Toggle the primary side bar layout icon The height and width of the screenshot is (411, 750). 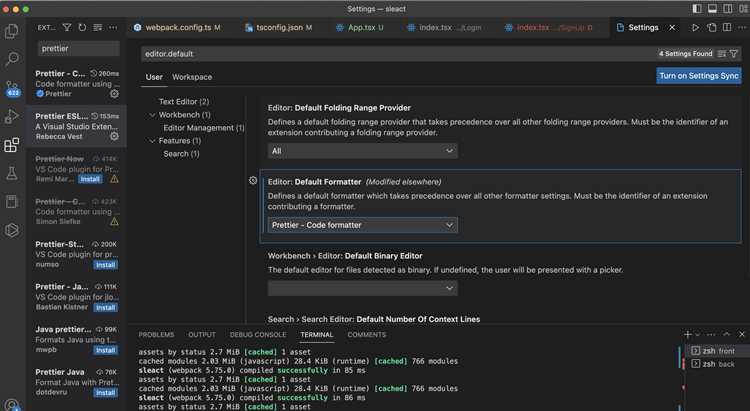pos(697,9)
